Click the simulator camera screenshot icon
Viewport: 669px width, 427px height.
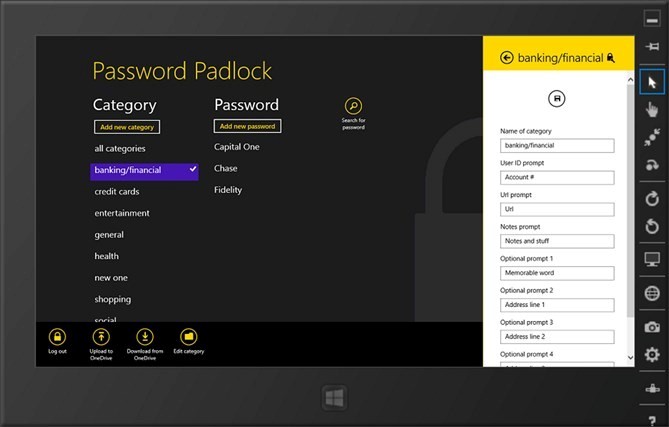652,327
